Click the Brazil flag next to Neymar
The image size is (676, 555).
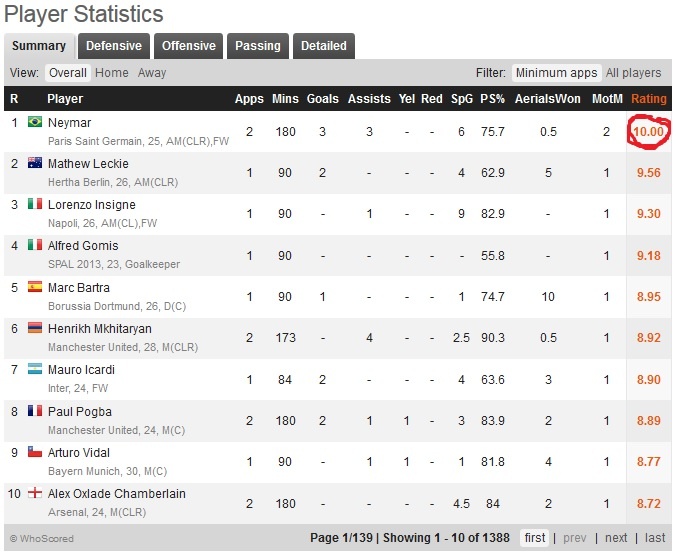pyautogui.click(x=35, y=123)
